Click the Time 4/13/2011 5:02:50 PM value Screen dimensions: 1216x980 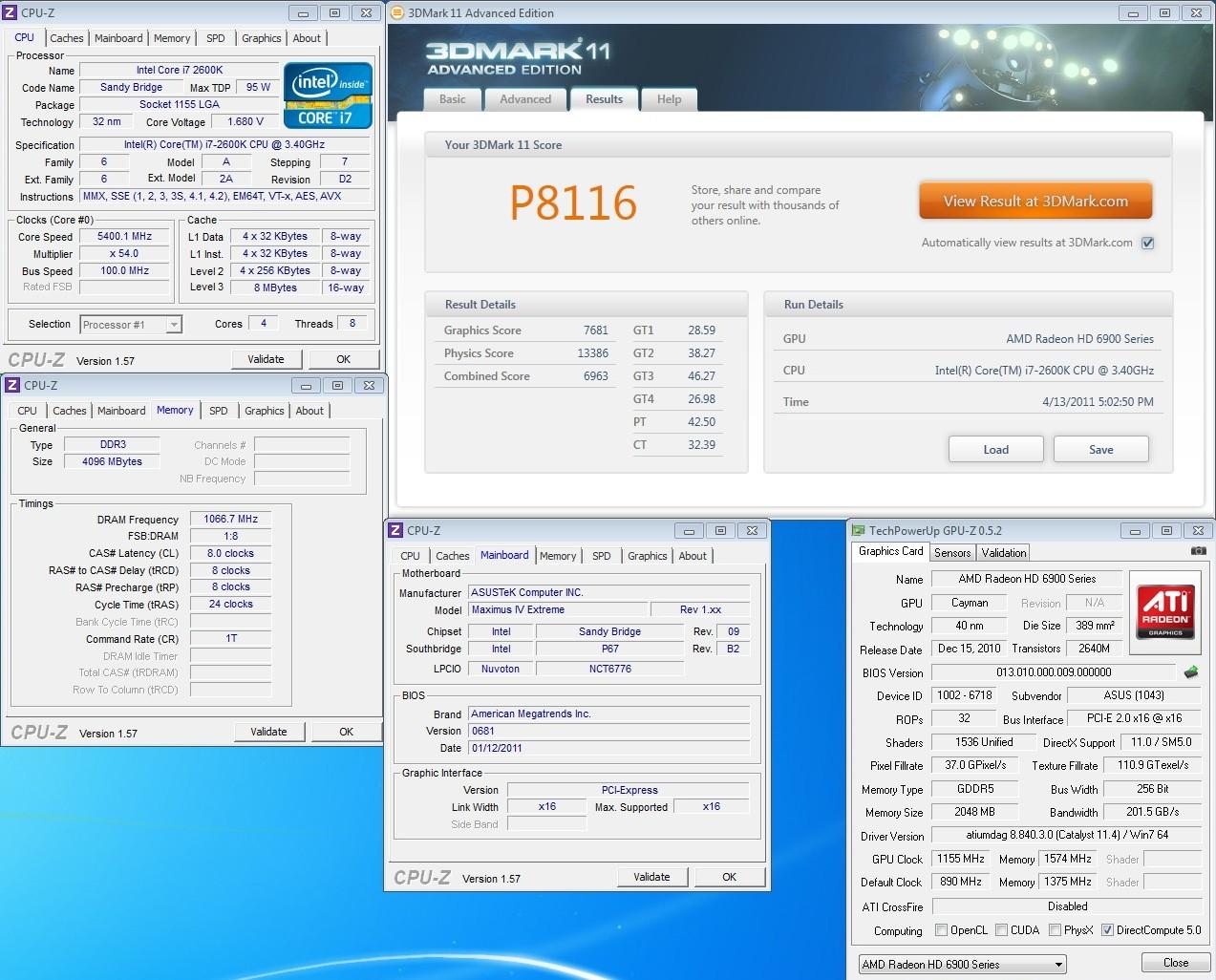[1098, 402]
